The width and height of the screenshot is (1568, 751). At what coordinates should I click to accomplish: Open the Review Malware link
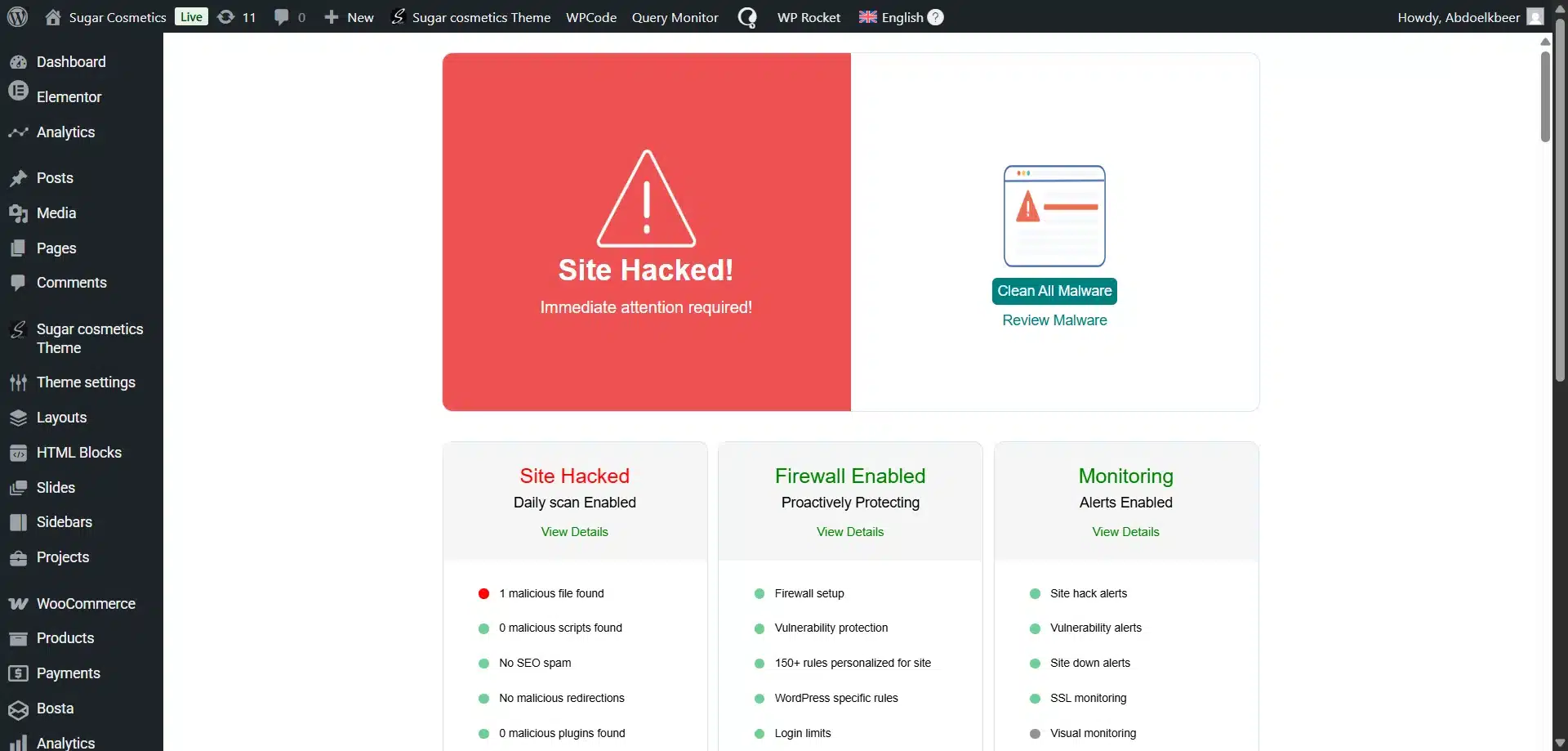pyautogui.click(x=1054, y=320)
